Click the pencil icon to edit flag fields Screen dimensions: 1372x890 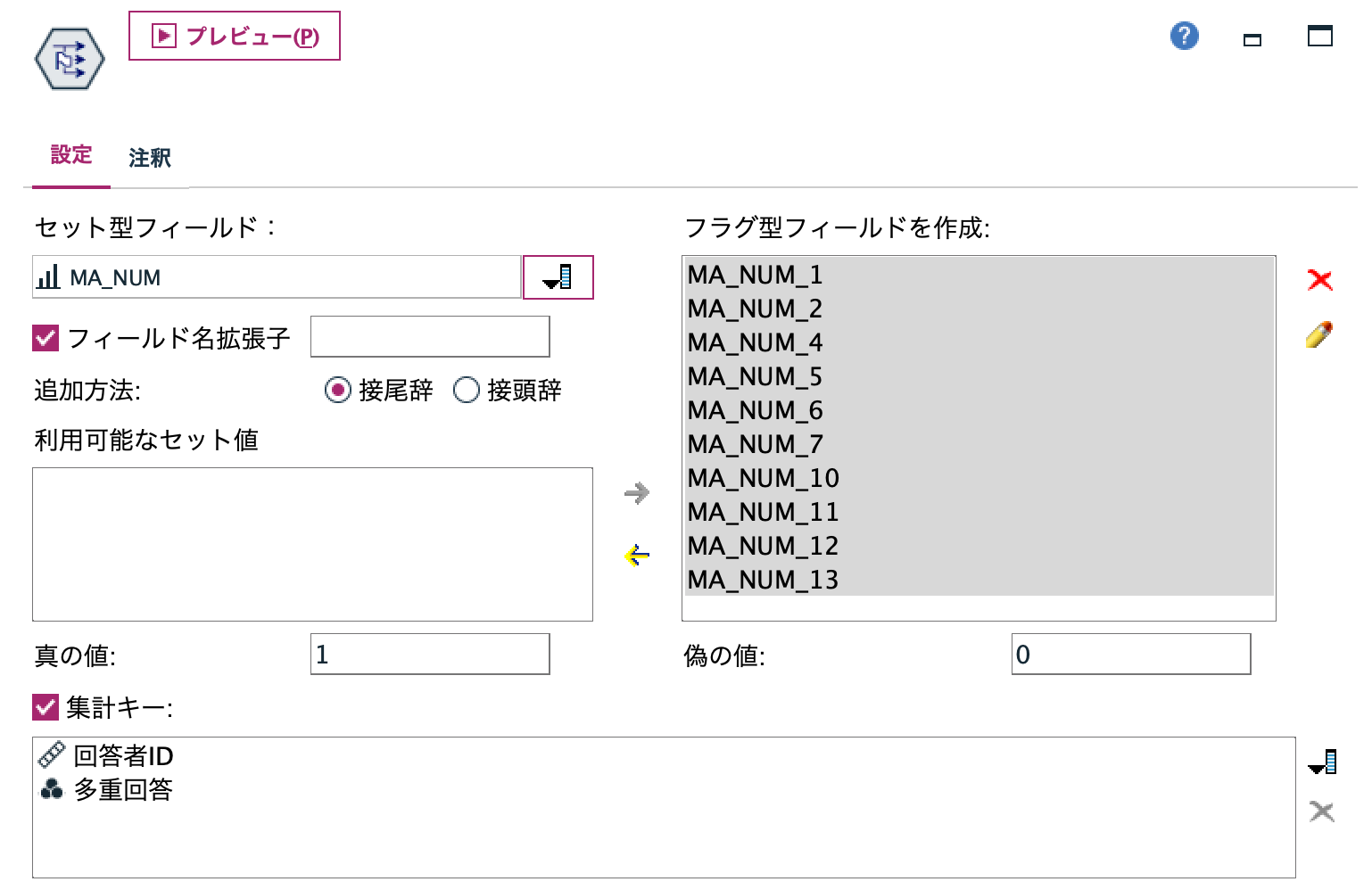1320,332
